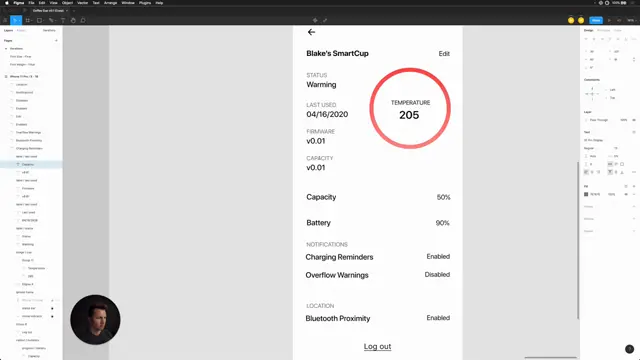Click the 205 temperature value
The image size is (640, 360).
(409, 115)
